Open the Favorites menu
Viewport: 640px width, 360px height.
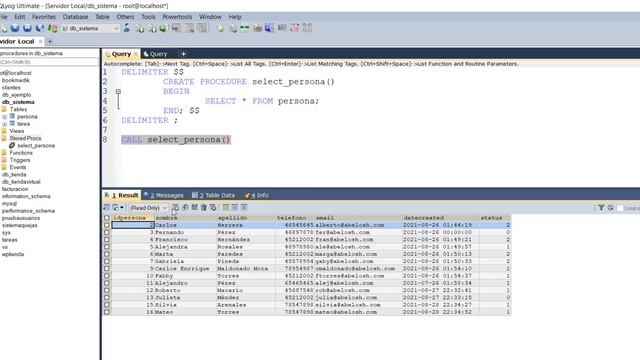click(44, 17)
